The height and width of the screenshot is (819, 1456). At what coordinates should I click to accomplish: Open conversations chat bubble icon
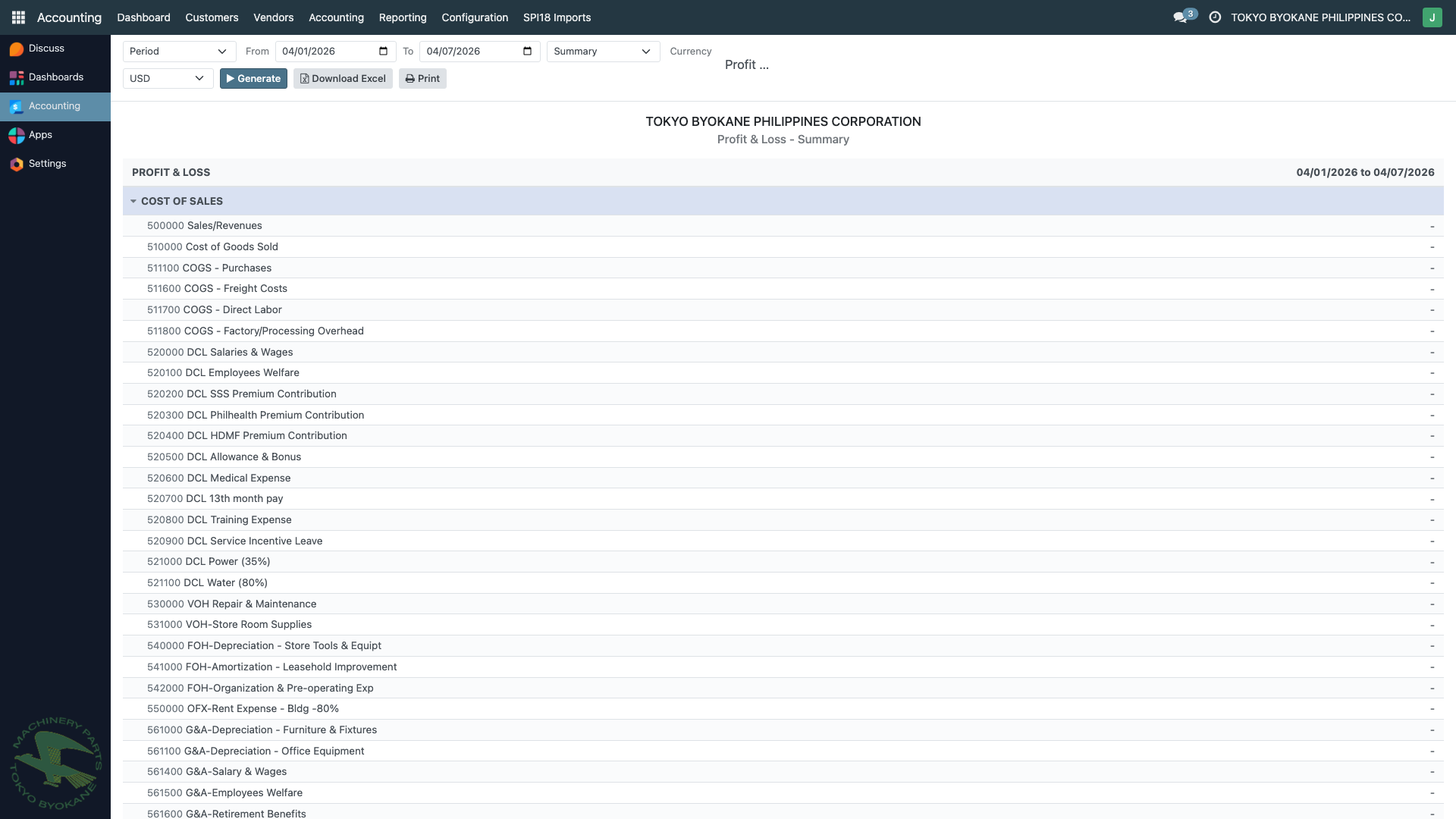(x=1180, y=17)
